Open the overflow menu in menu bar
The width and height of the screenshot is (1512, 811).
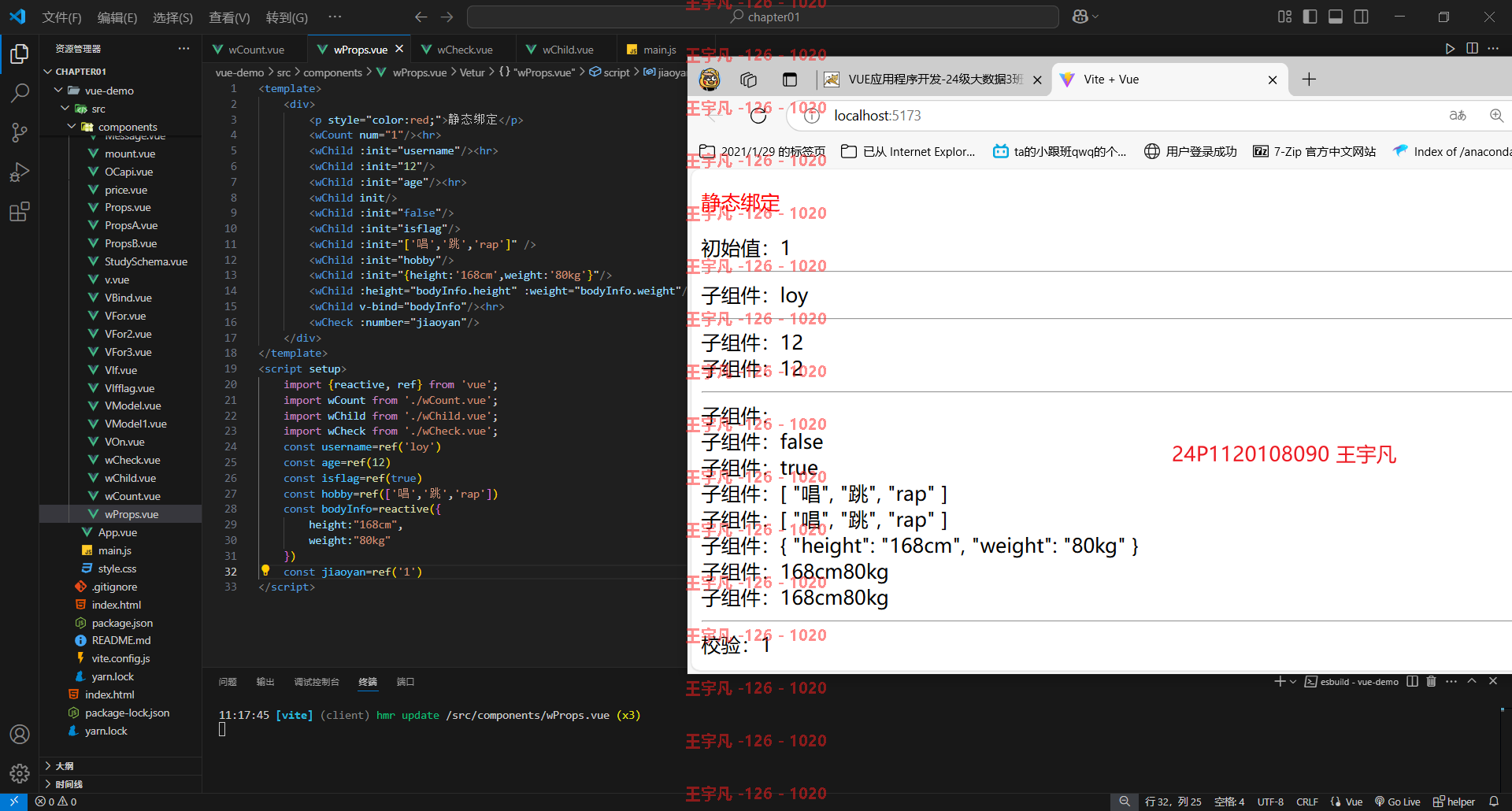tap(335, 17)
